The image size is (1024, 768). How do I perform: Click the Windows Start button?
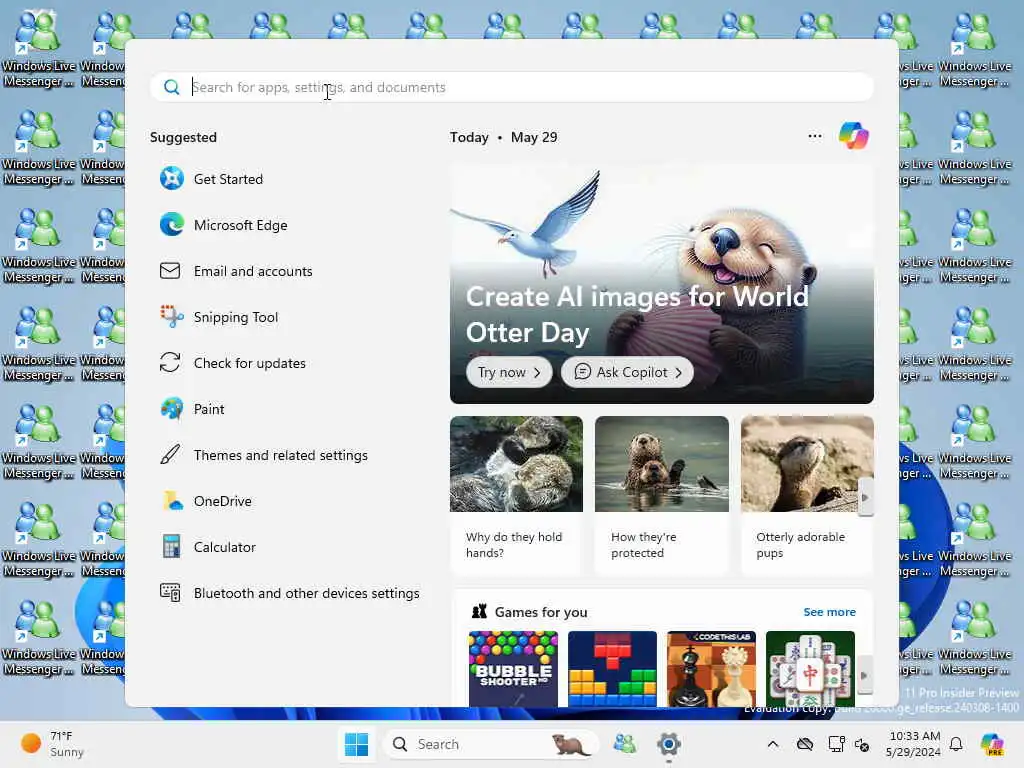click(x=357, y=744)
